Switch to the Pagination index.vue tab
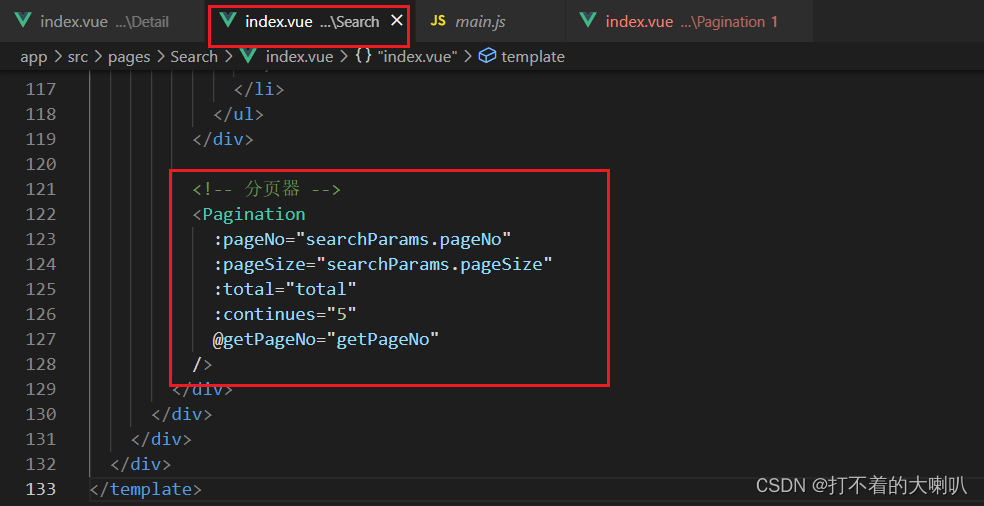Image resolution: width=984 pixels, height=506 pixels. coord(688,21)
